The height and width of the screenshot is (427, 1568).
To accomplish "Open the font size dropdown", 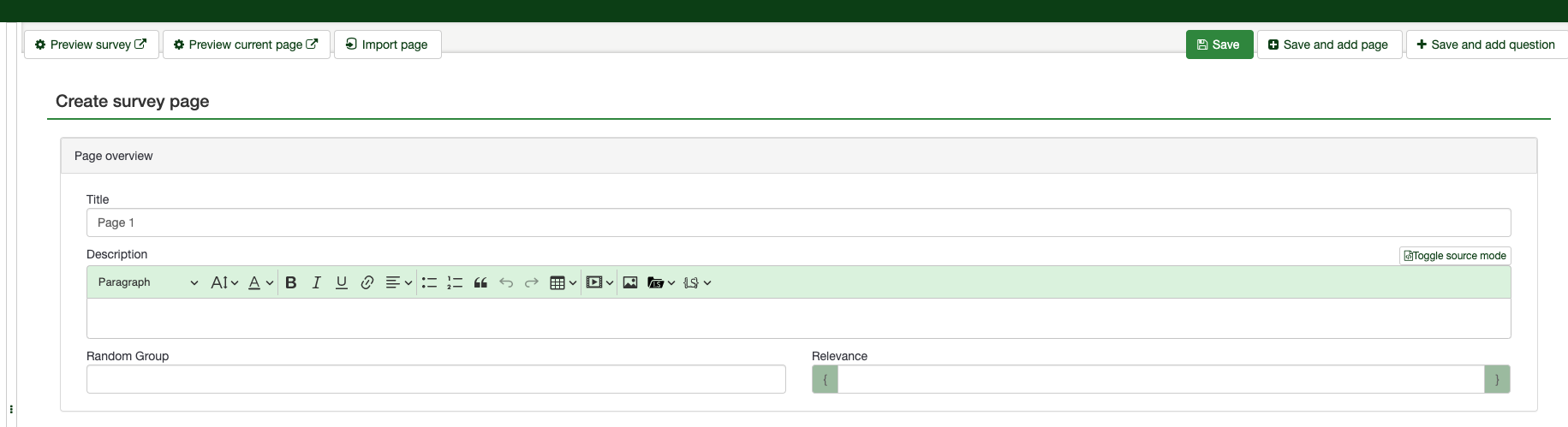I will tap(224, 282).
